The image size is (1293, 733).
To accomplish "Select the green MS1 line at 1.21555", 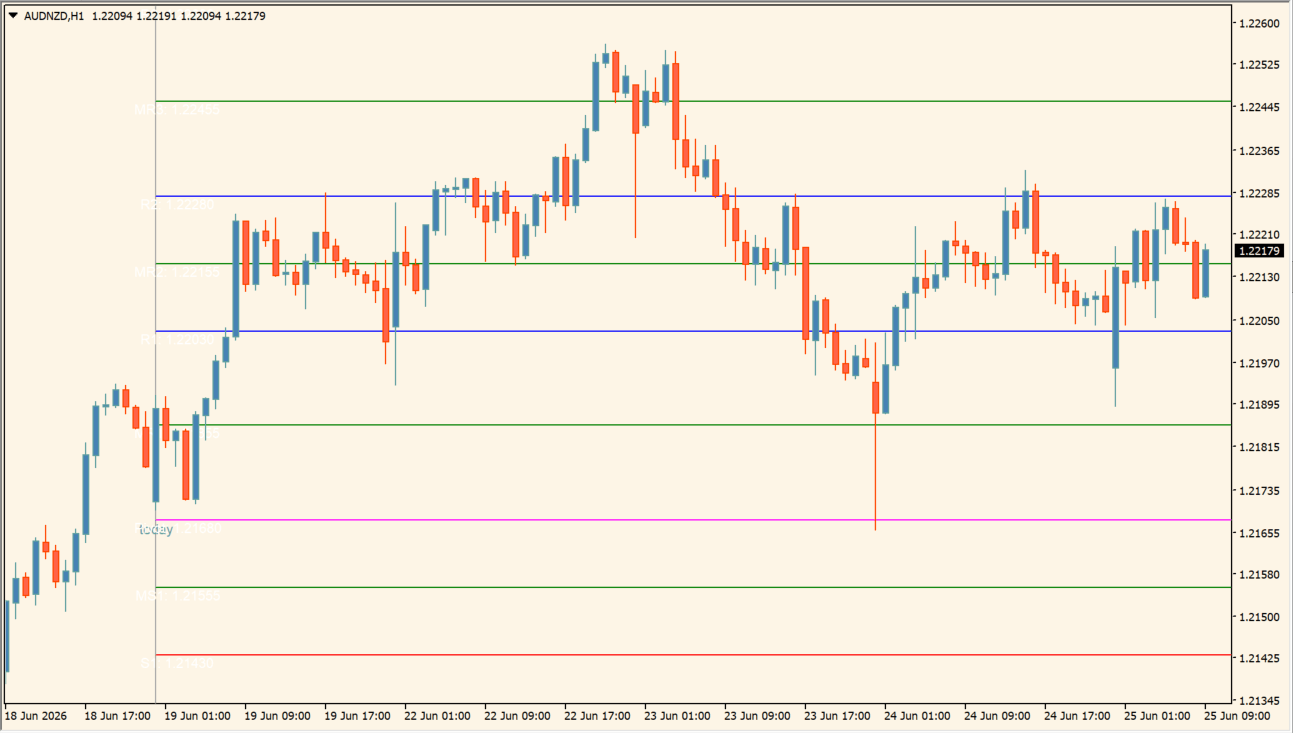I will click(x=694, y=587).
